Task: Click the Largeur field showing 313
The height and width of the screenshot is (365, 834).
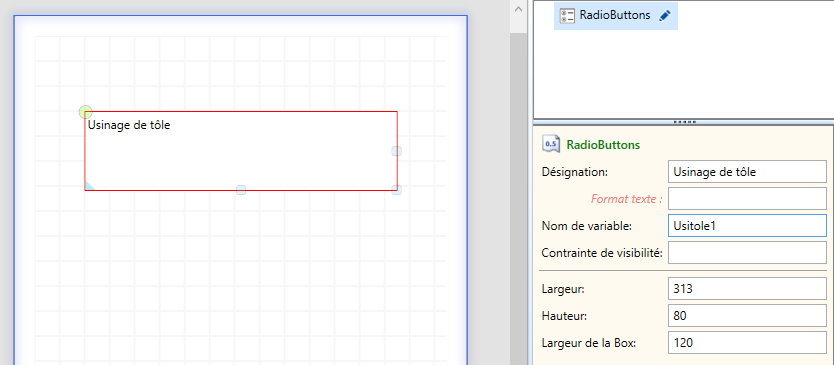Action: point(747,289)
